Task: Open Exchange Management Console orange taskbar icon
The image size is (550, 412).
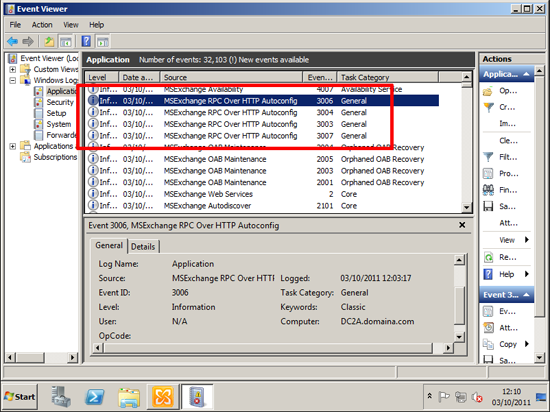Action: pyautogui.click(x=163, y=397)
